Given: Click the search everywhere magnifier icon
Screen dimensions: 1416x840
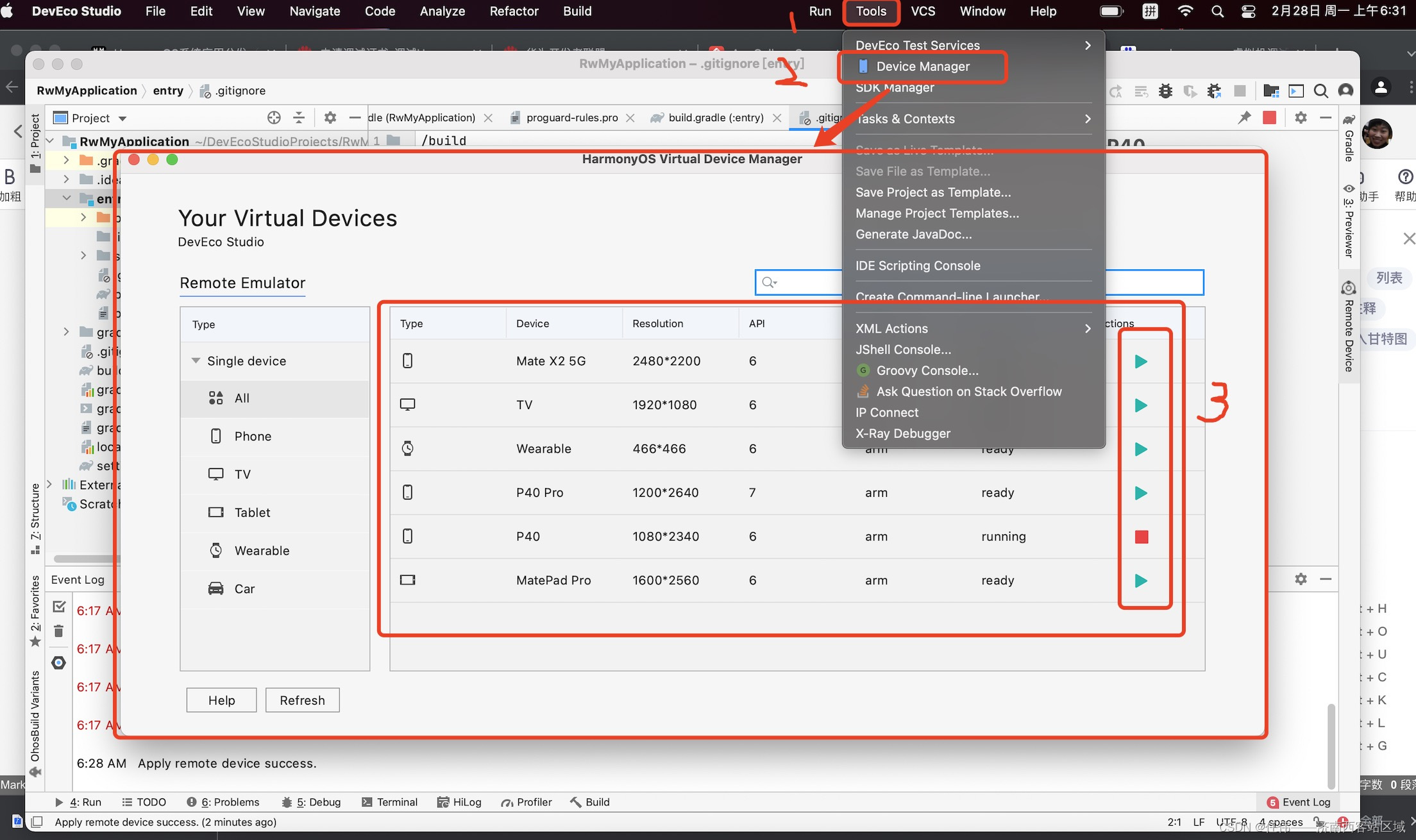Looking at the screenshot, I should pos(1320,91).
